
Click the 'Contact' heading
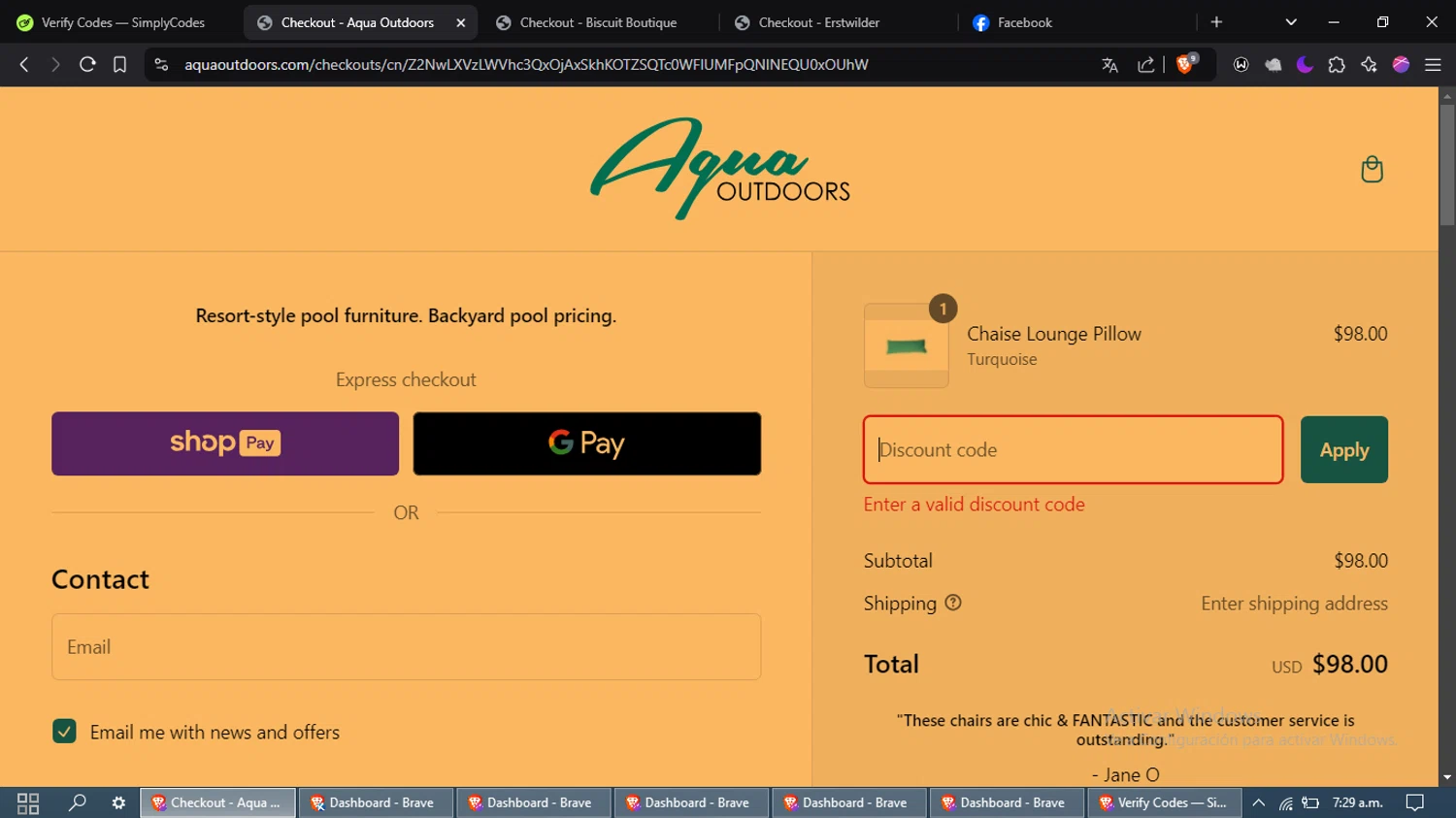(x=100, y=579)
